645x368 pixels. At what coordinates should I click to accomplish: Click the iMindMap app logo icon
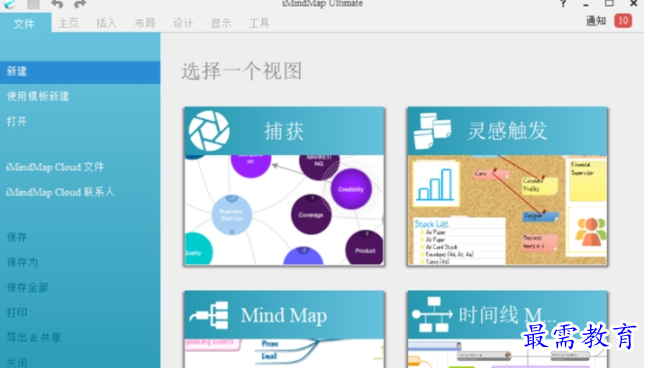(9, 4)
